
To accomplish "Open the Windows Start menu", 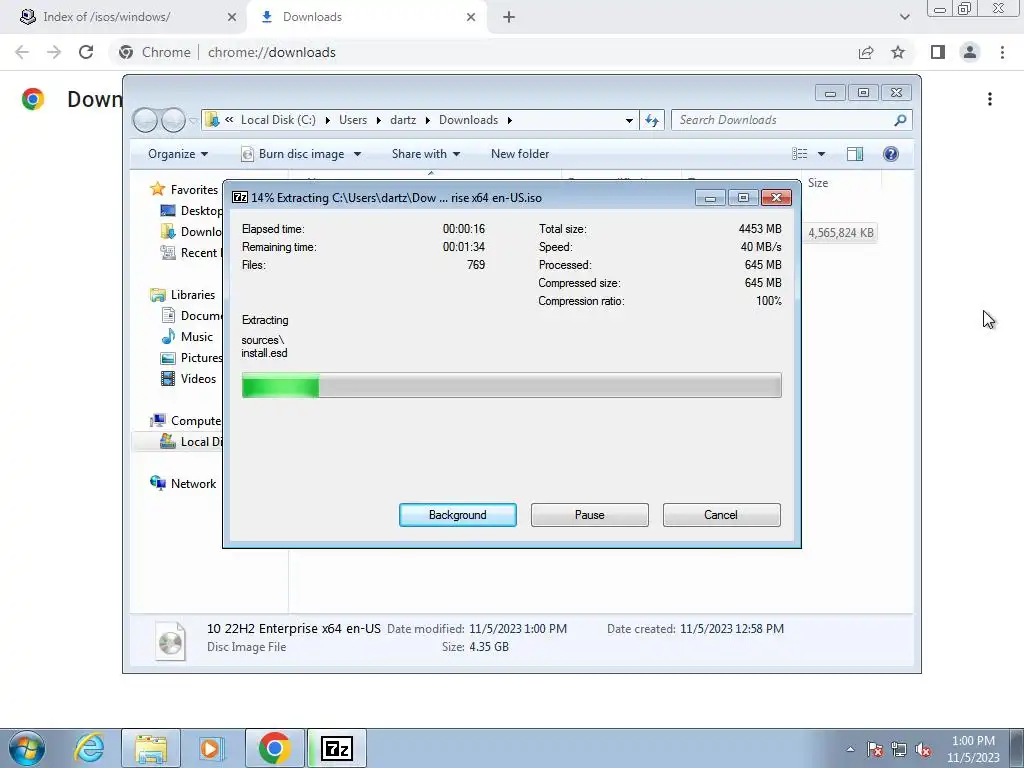I will pyautogui.click(x=26, y=748).
